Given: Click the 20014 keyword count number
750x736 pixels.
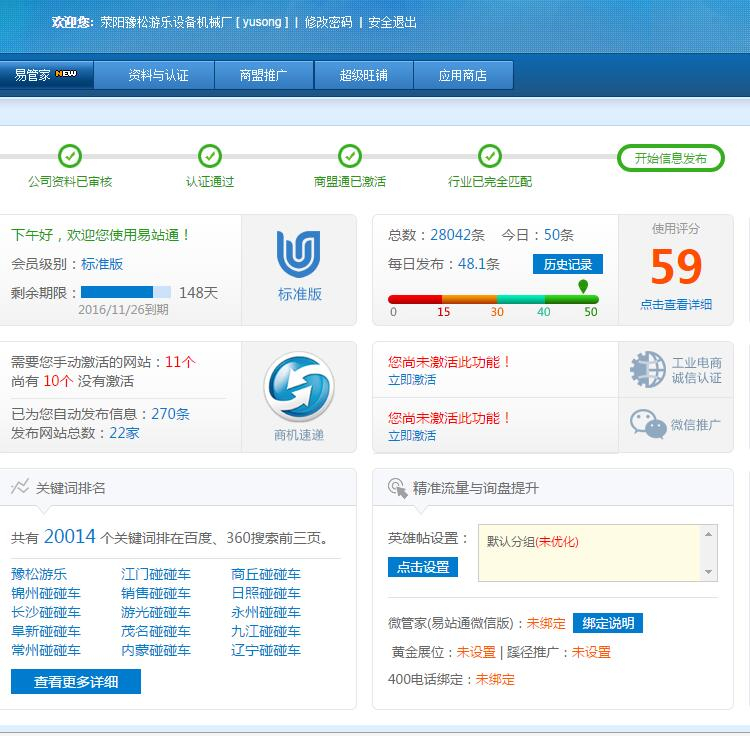Looking at the screenshot, I should pos(70,537).
